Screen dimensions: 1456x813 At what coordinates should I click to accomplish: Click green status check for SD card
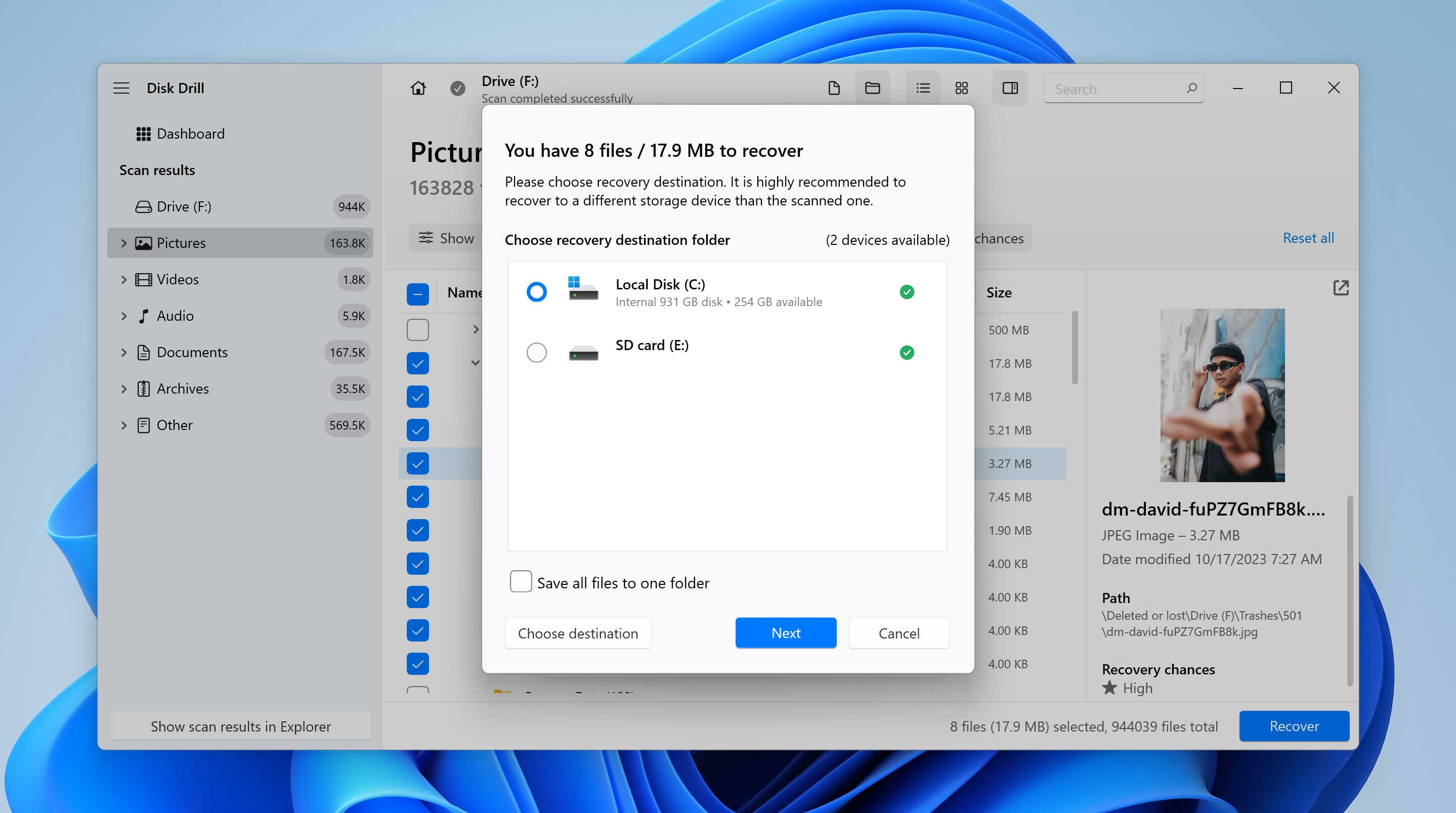coord(907,353)
